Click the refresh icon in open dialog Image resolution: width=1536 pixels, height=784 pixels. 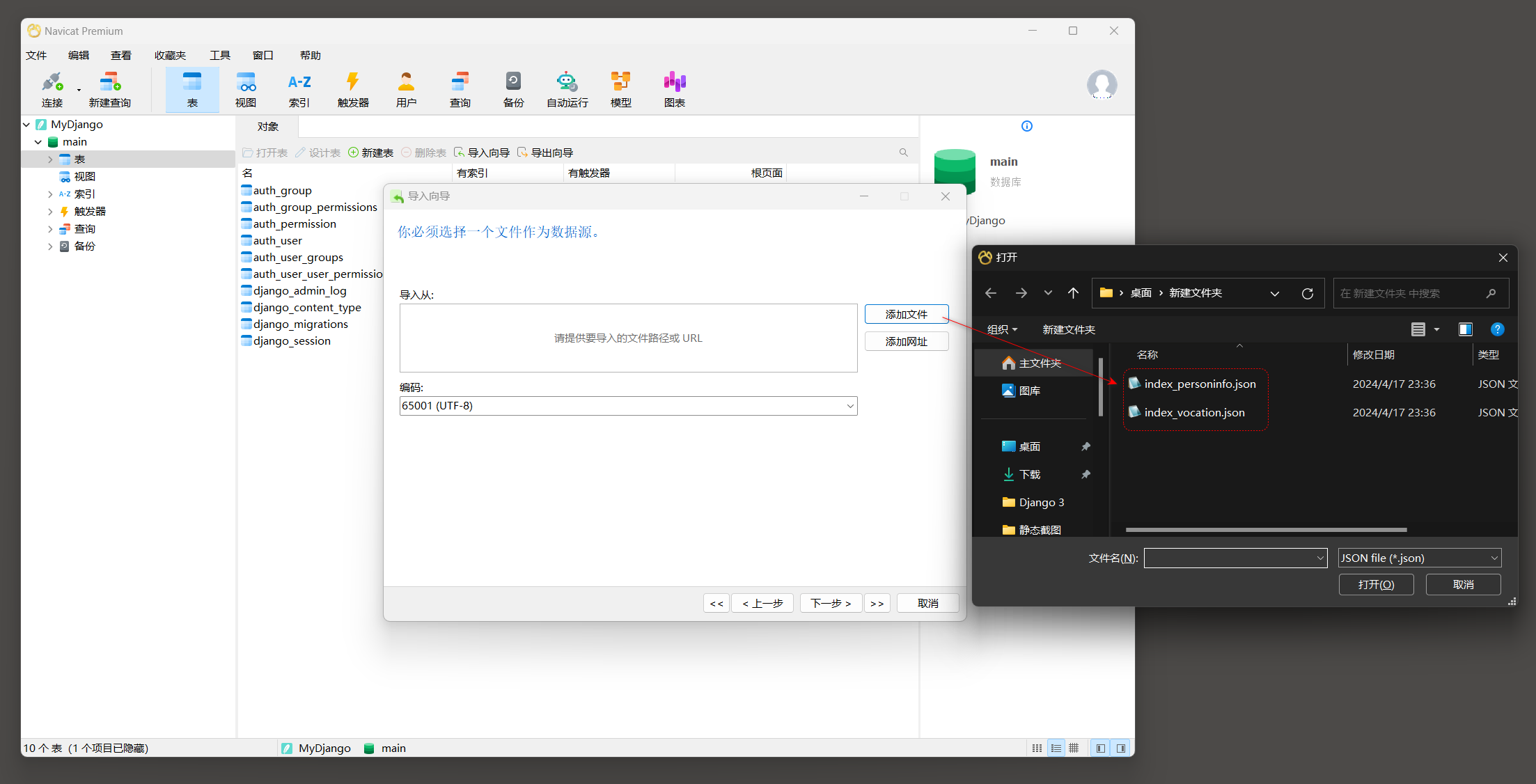[1307, 293]
